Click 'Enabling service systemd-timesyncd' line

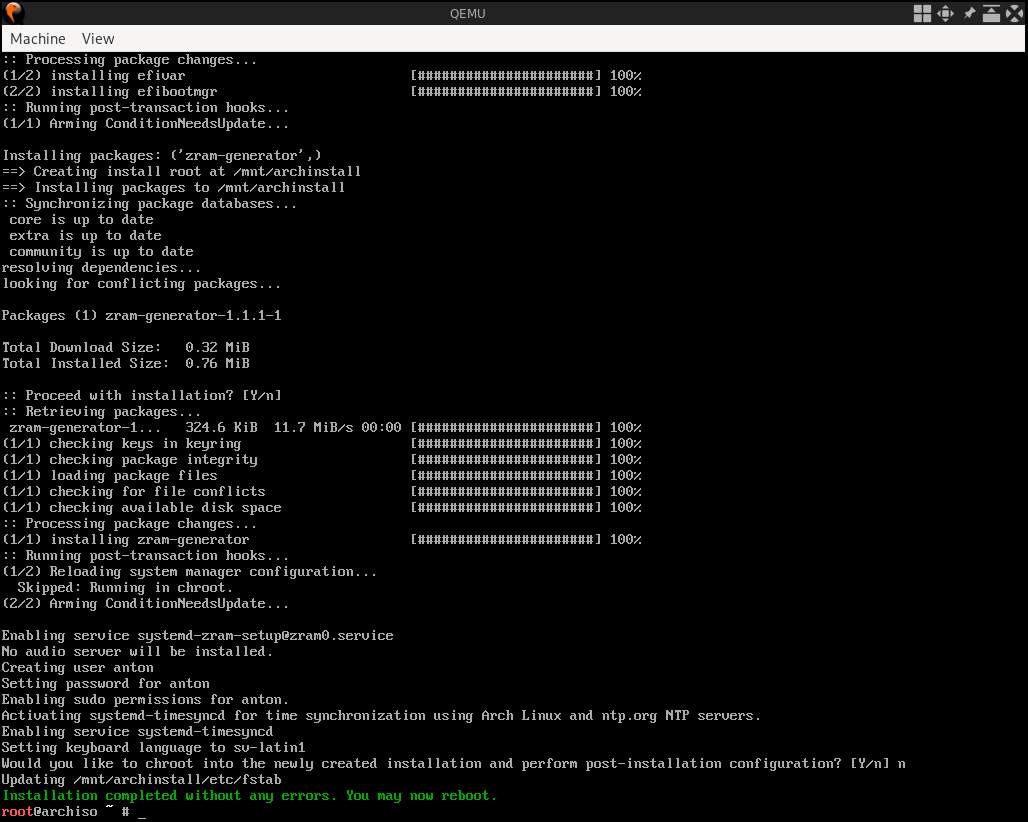(x=138, y=732)
